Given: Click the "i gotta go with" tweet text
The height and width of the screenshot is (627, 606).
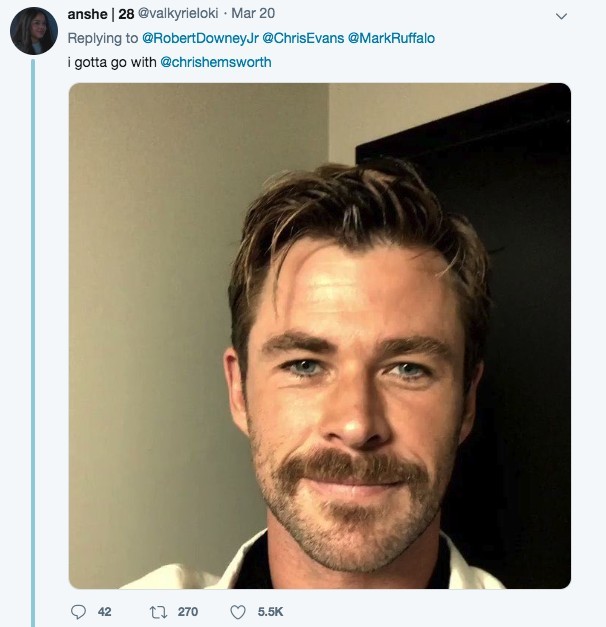Looking at the screenshot, I should pos(110,62).
